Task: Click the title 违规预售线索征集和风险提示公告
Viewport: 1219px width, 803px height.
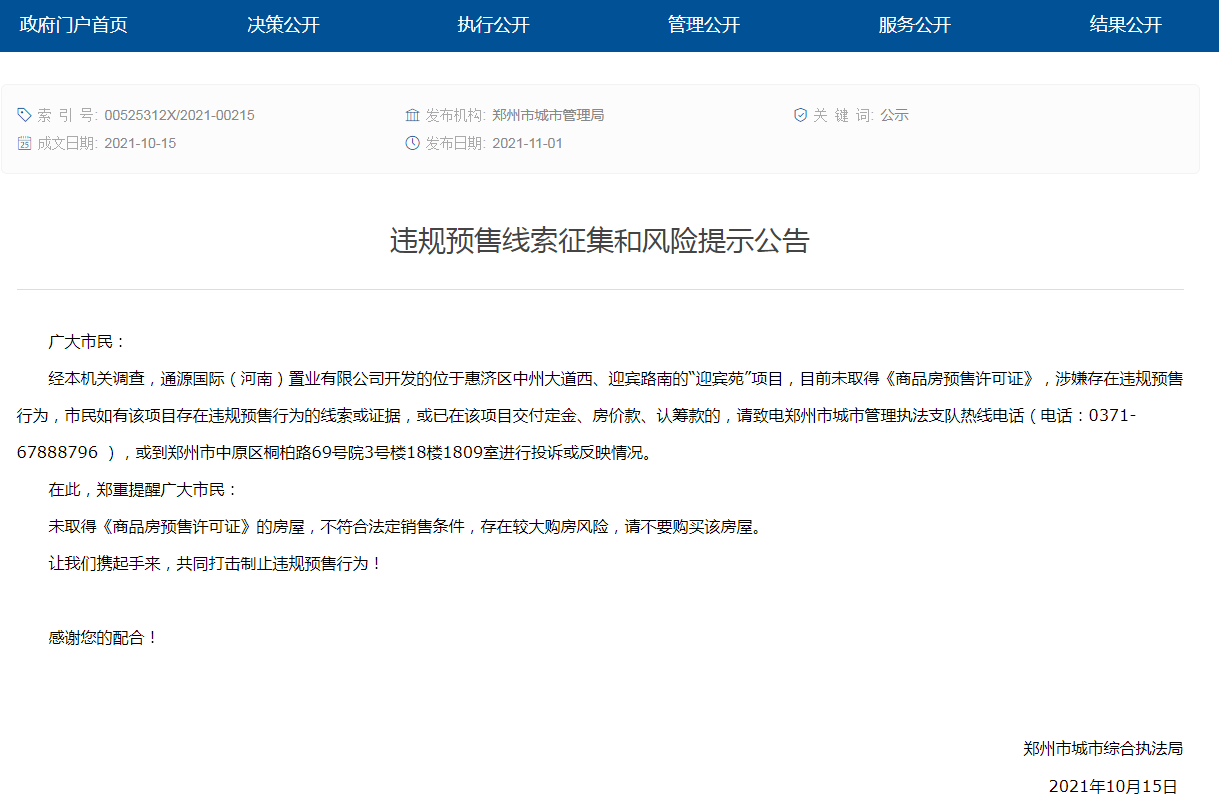Action: (x=599, y=241)
